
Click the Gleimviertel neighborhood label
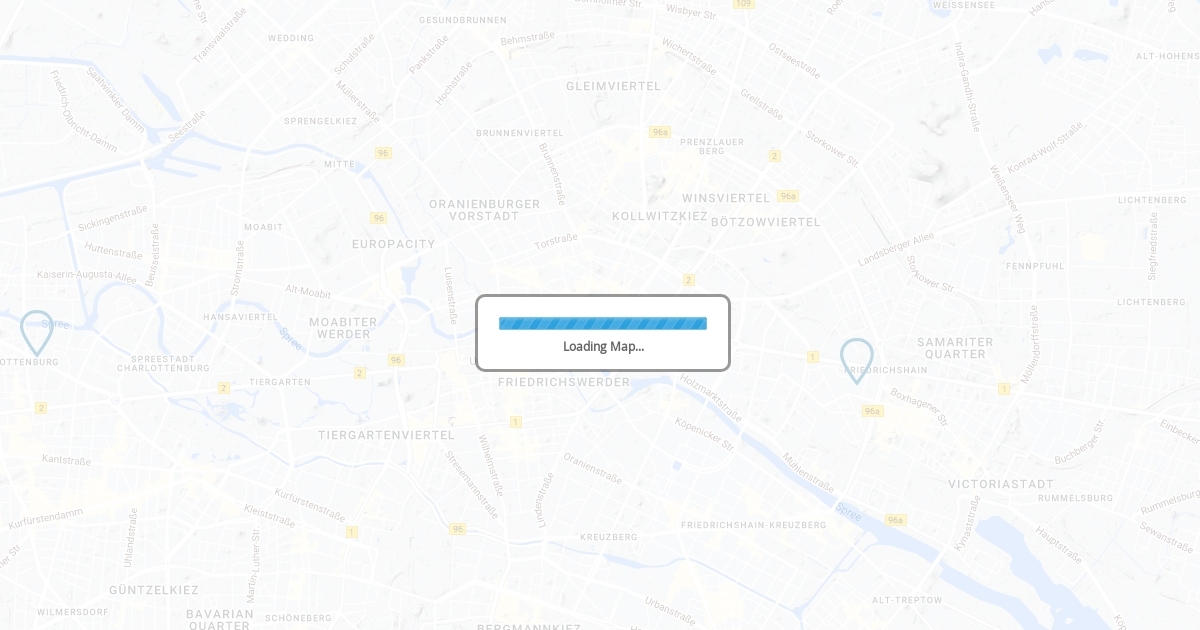(614, 86)
